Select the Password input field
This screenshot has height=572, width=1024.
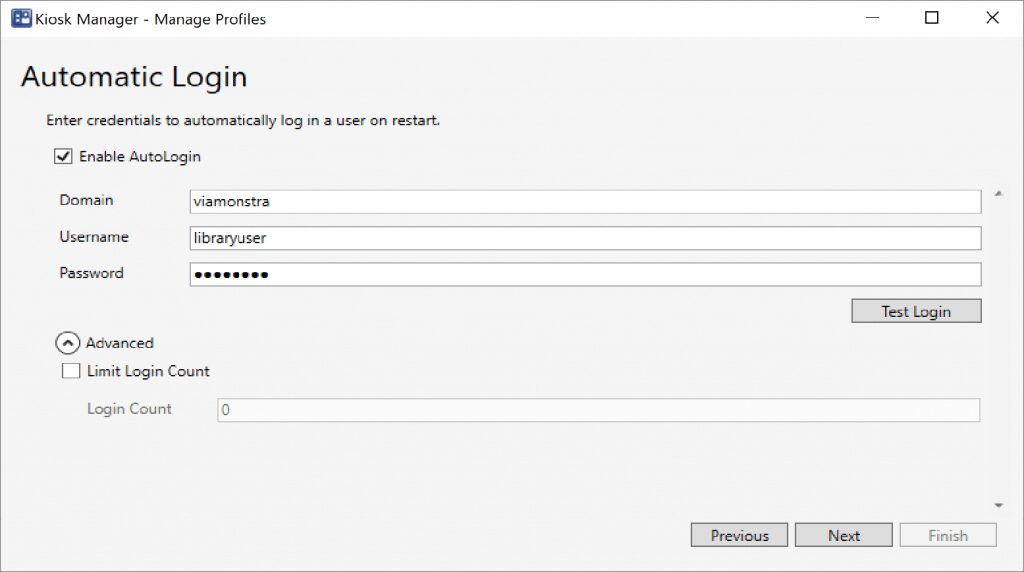point(585,275)
